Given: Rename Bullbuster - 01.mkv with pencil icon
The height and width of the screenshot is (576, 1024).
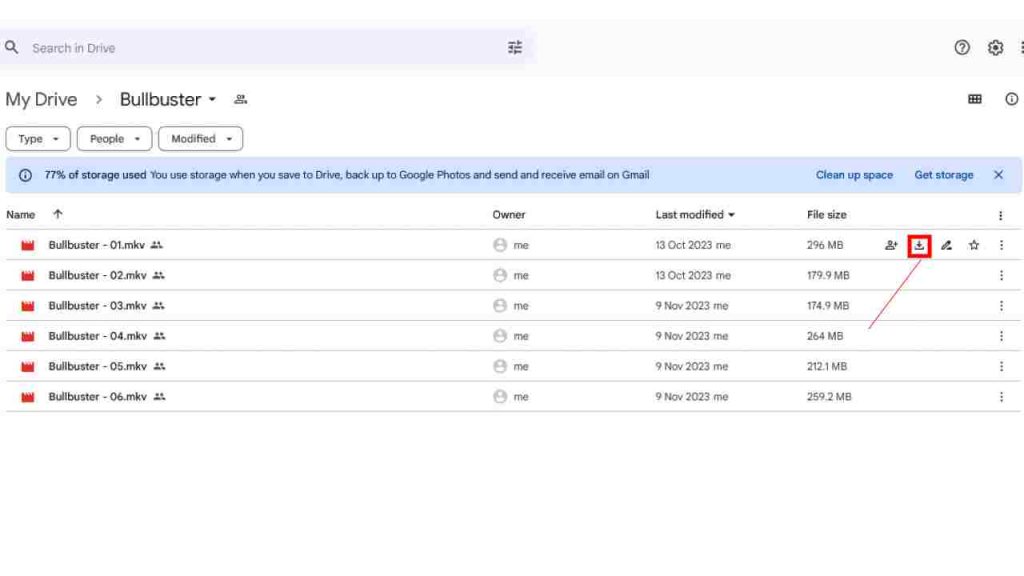Looking at the screenshot, I should tap(946, 246).
